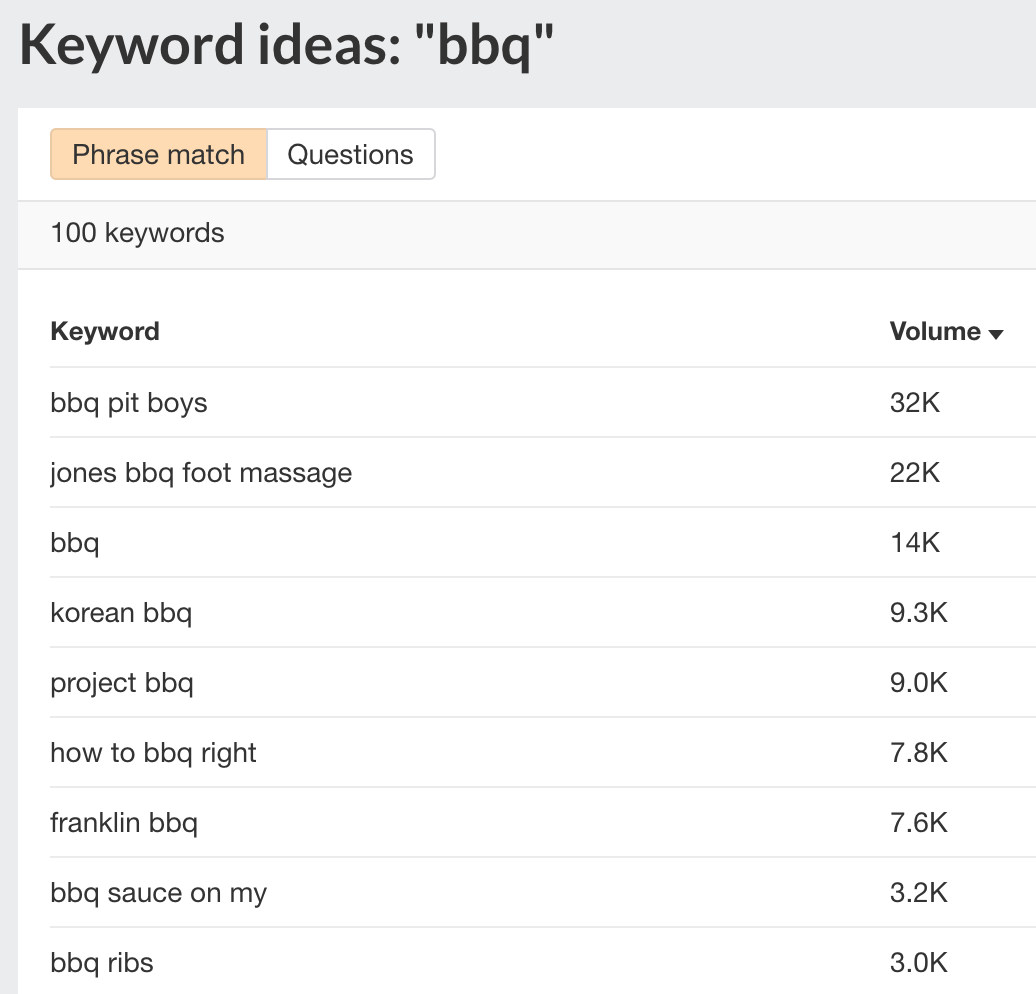
Task: Open the keyword 'bbq sauce on my'
Action: click(x=158, y=893)
